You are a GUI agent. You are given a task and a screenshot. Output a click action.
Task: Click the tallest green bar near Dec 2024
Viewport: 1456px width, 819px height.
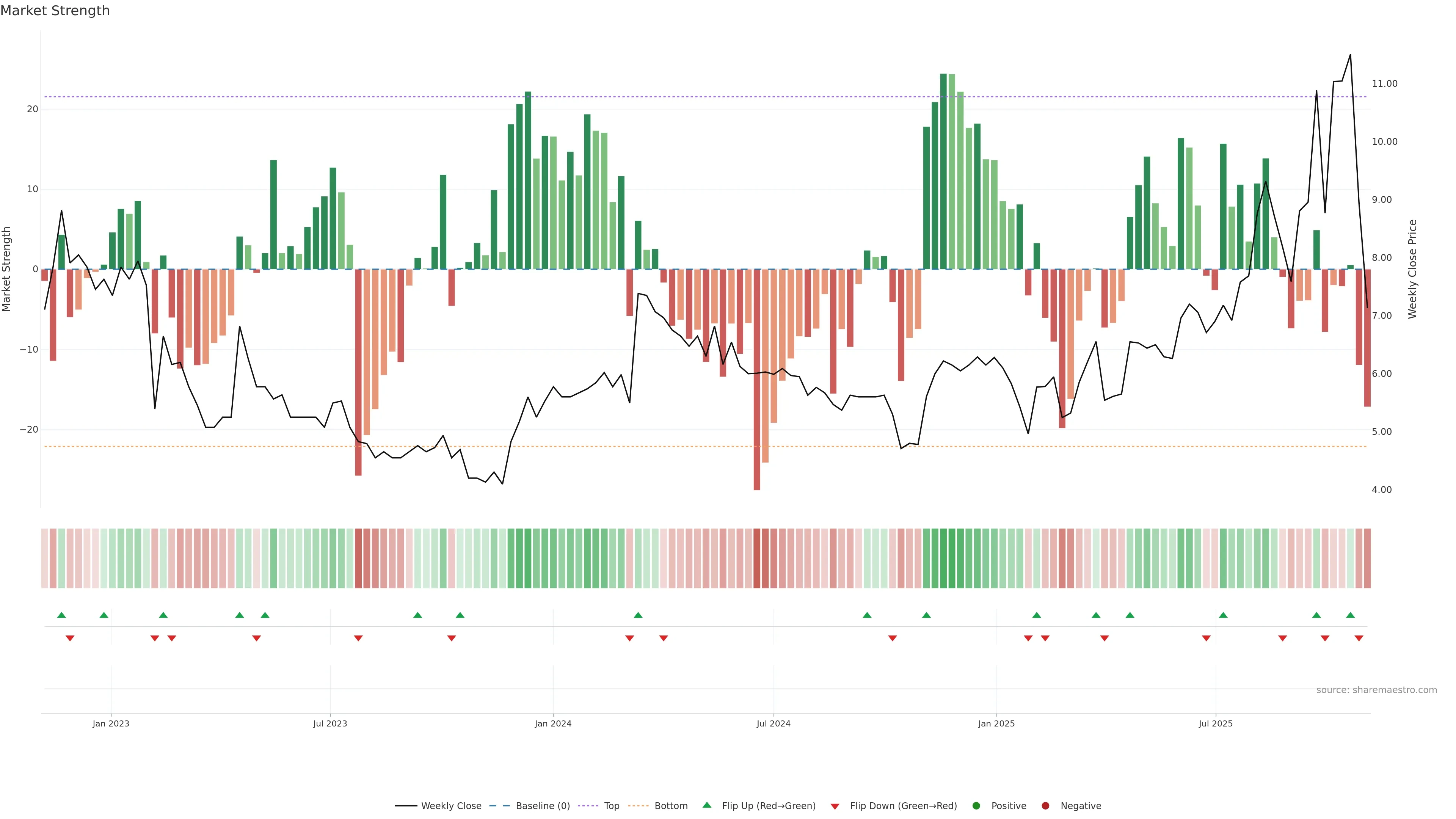(943, 169)
